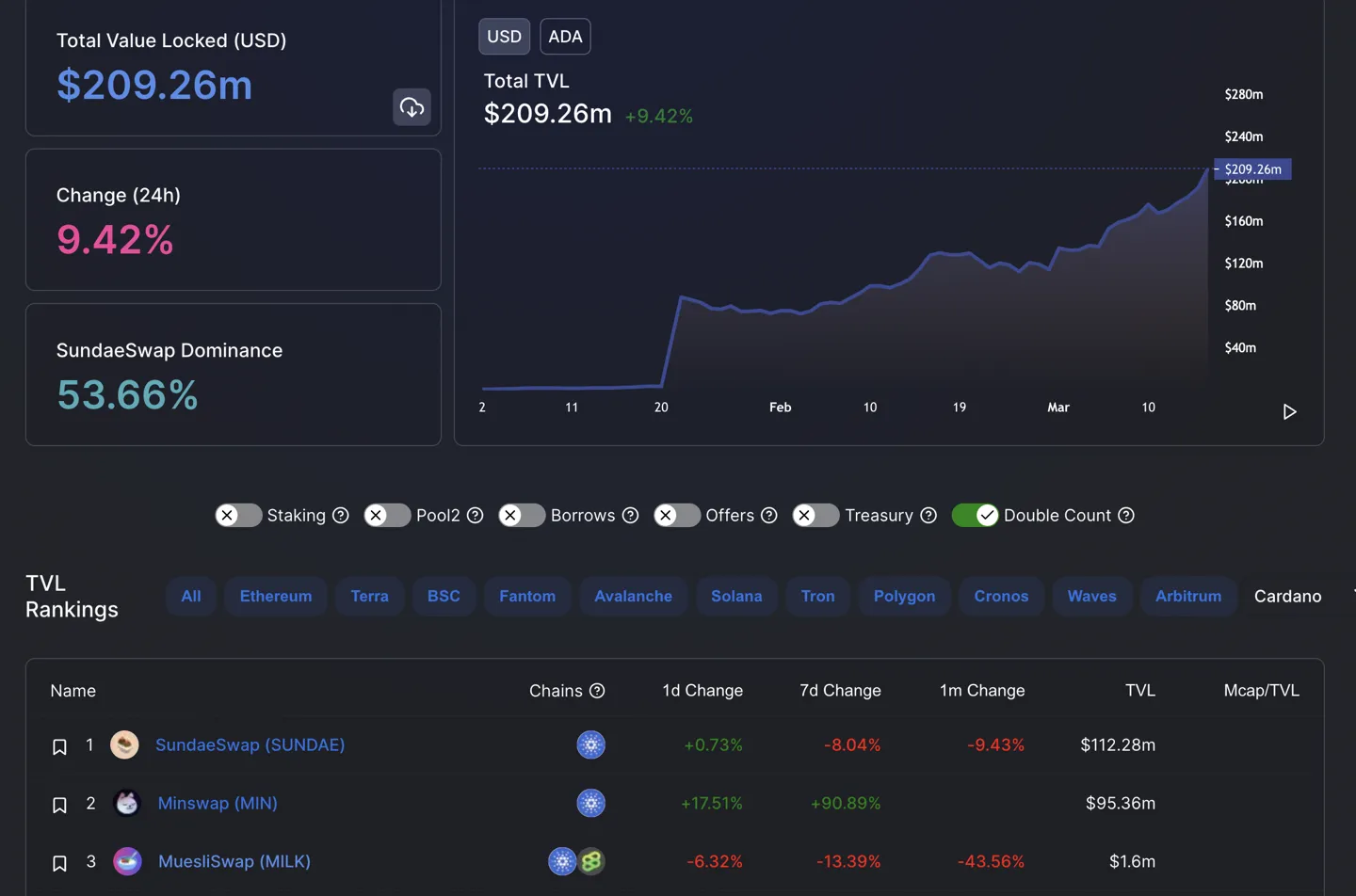Screen dimensions: 1356x896
Task: Click Minswap TVL value $95.36m
Action: pos(1121,803)
